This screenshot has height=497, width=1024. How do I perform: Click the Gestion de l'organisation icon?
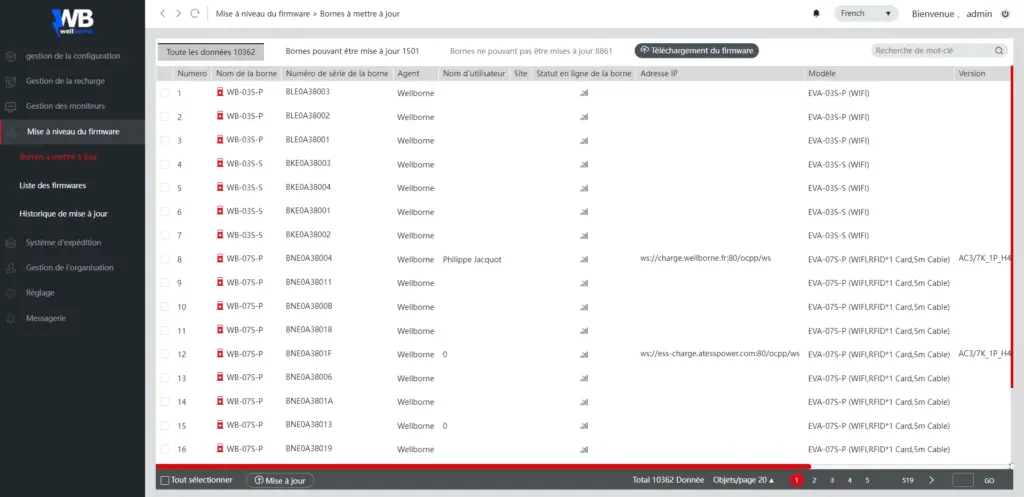pyautogui.click(x=10, y=268)
